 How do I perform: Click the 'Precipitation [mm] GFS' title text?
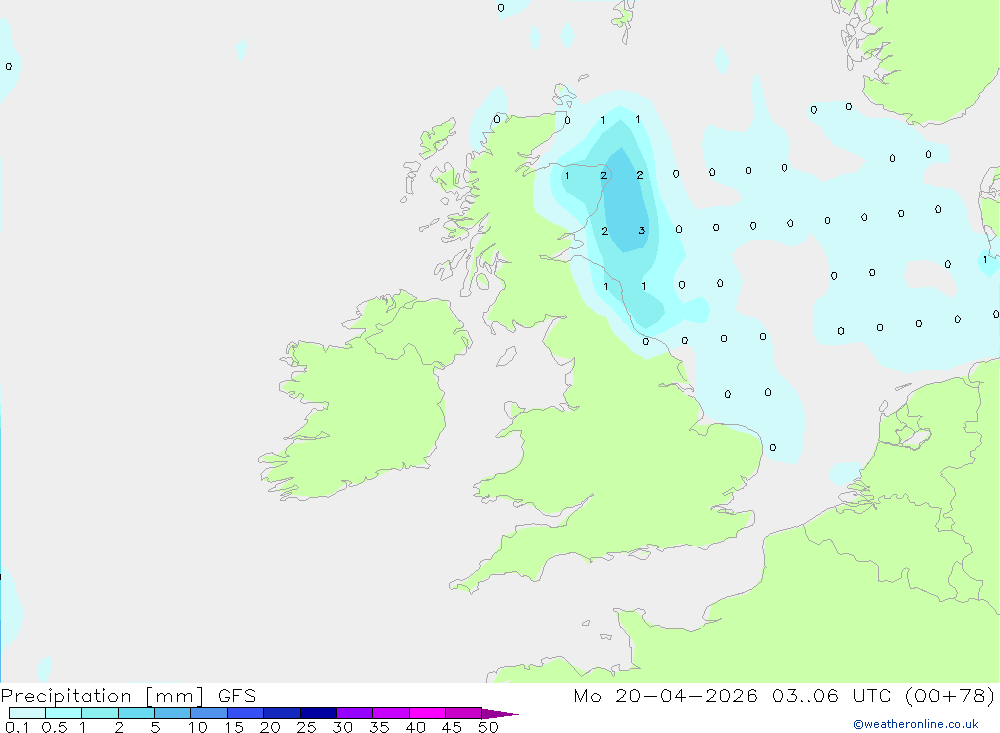pos(128,696)
